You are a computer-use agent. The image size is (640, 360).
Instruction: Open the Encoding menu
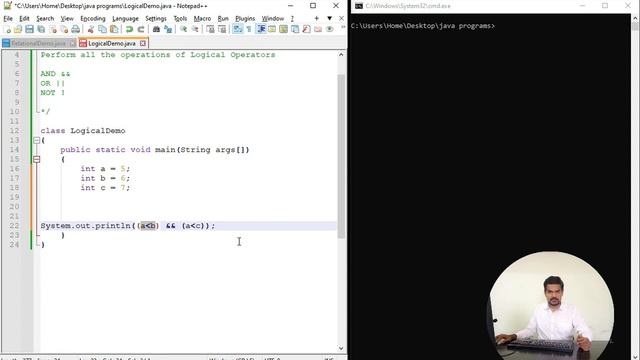93,18
